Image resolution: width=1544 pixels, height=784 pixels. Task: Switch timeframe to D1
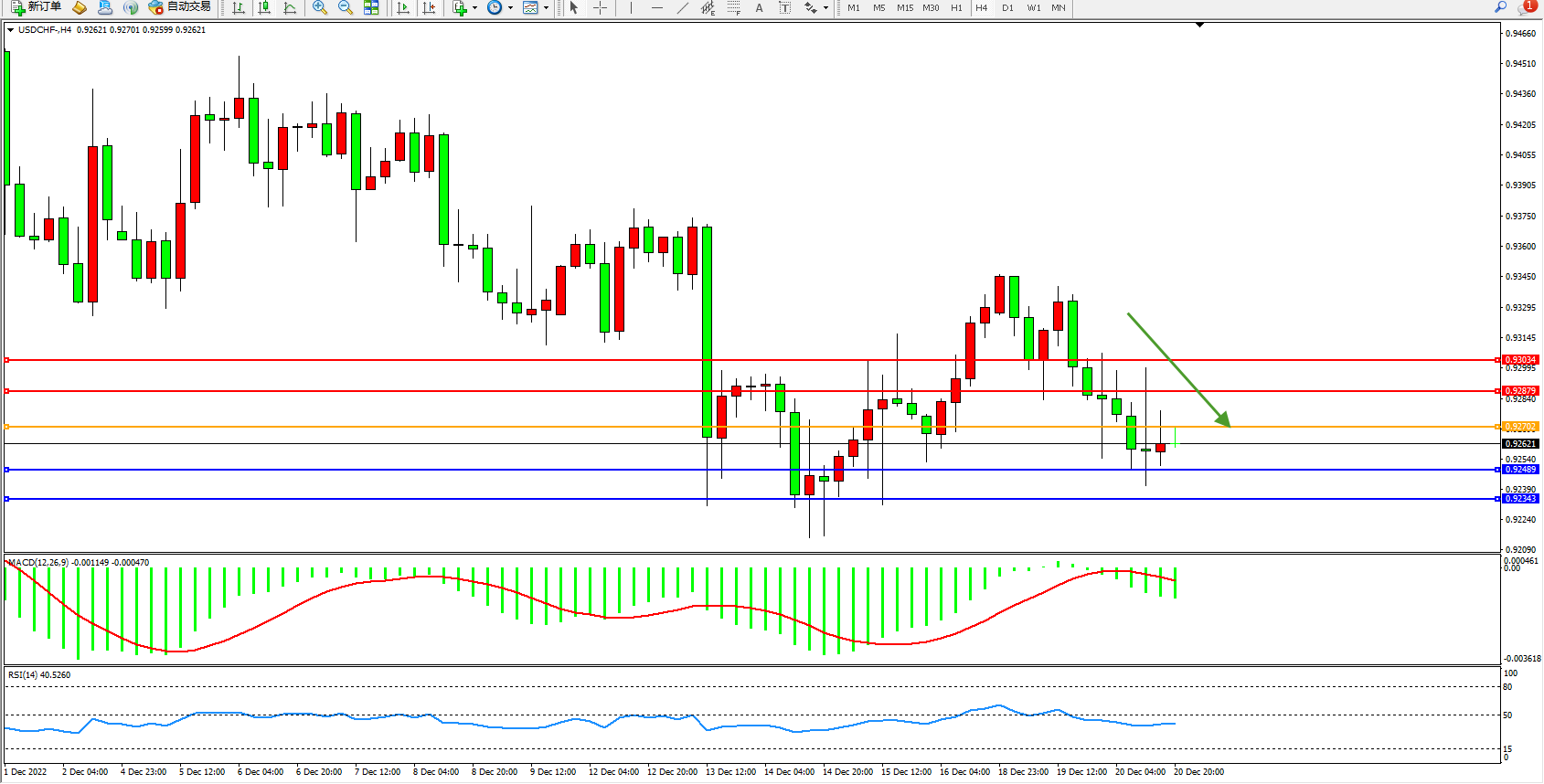1007,7
